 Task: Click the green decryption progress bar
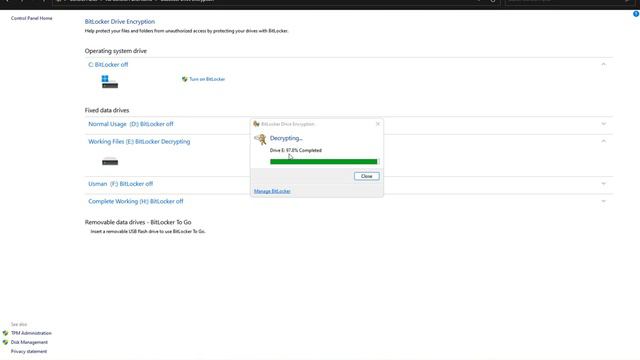[x=324, y=162]
